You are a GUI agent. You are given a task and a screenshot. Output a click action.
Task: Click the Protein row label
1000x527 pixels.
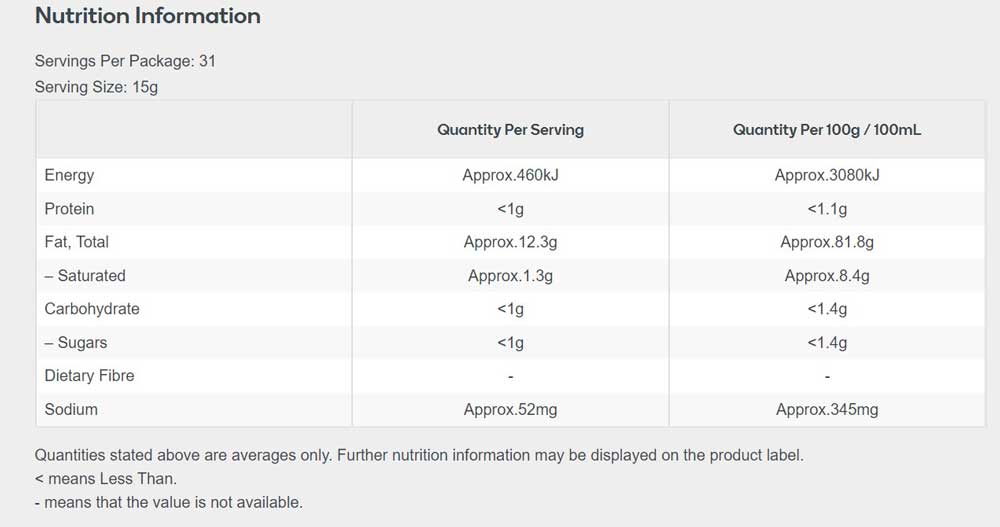pyautogui.click(x=69, y=209)
